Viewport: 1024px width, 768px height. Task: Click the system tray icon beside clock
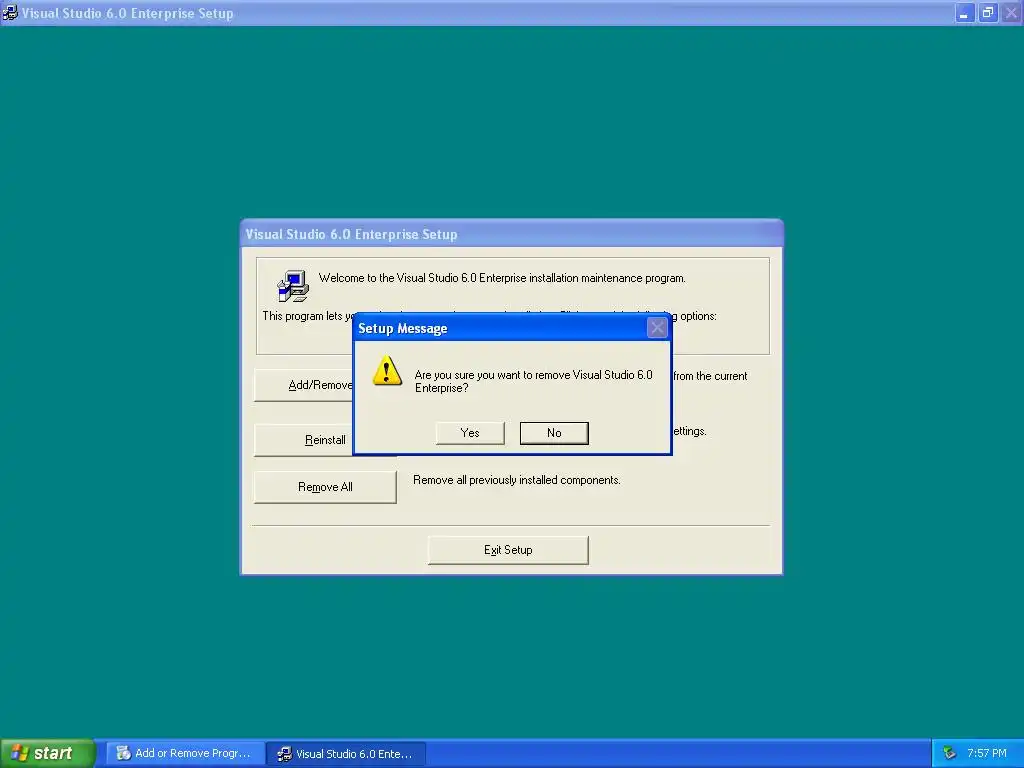[950, 754]
